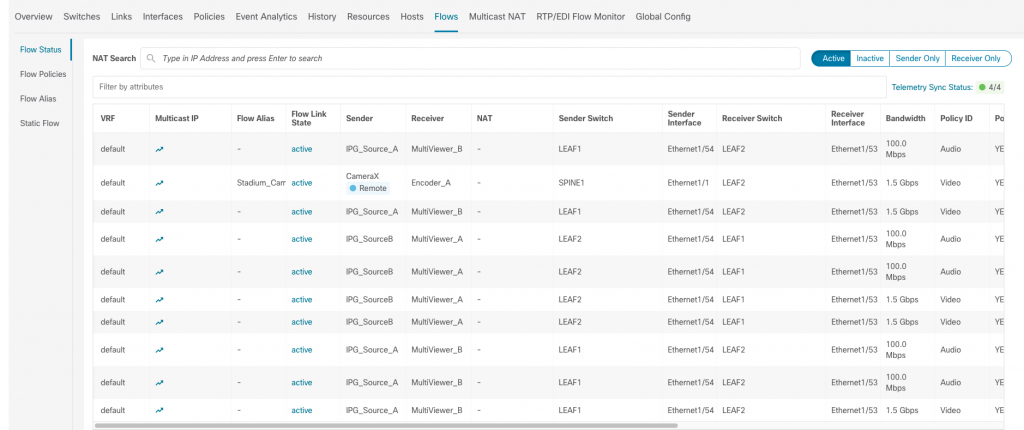This screenshot has width=1024, height=430.
Task: Click the SPINE1 sender switch cell
Action: tap(571, 183)
